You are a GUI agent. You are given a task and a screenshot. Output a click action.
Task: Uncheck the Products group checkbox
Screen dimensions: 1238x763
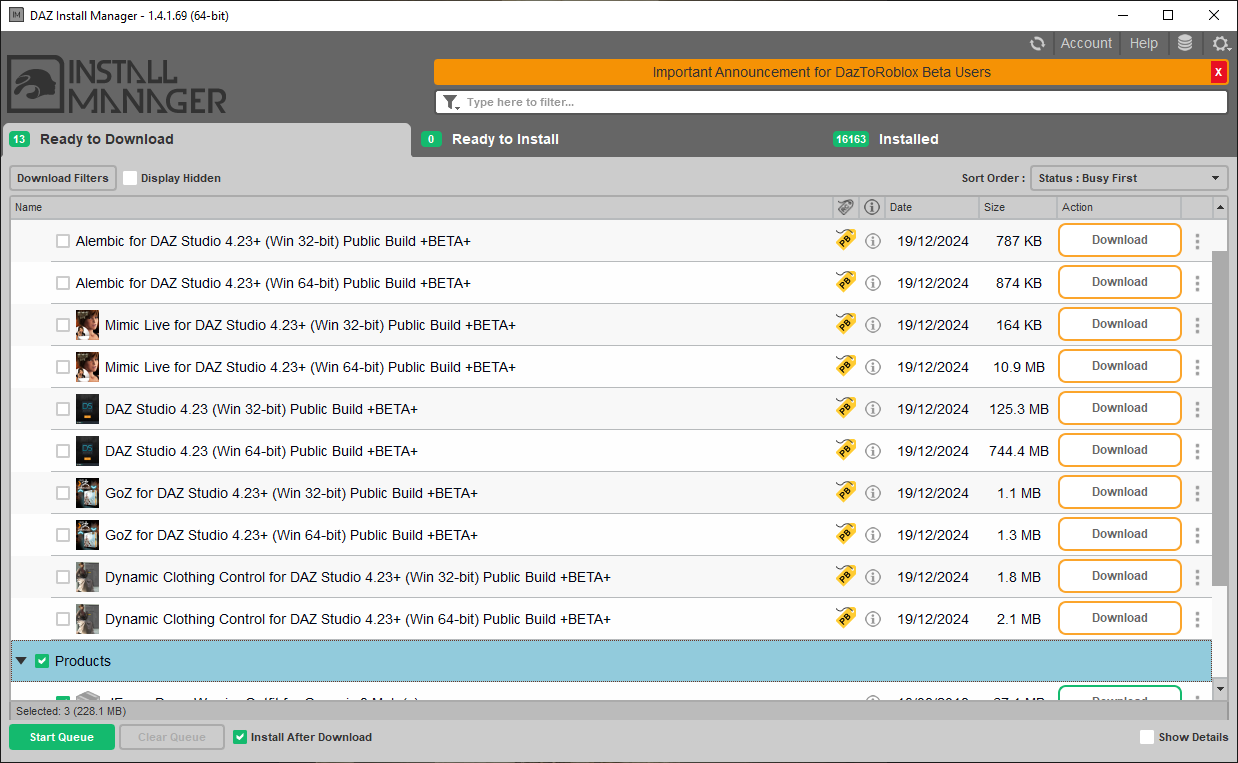tap(42, 661)
